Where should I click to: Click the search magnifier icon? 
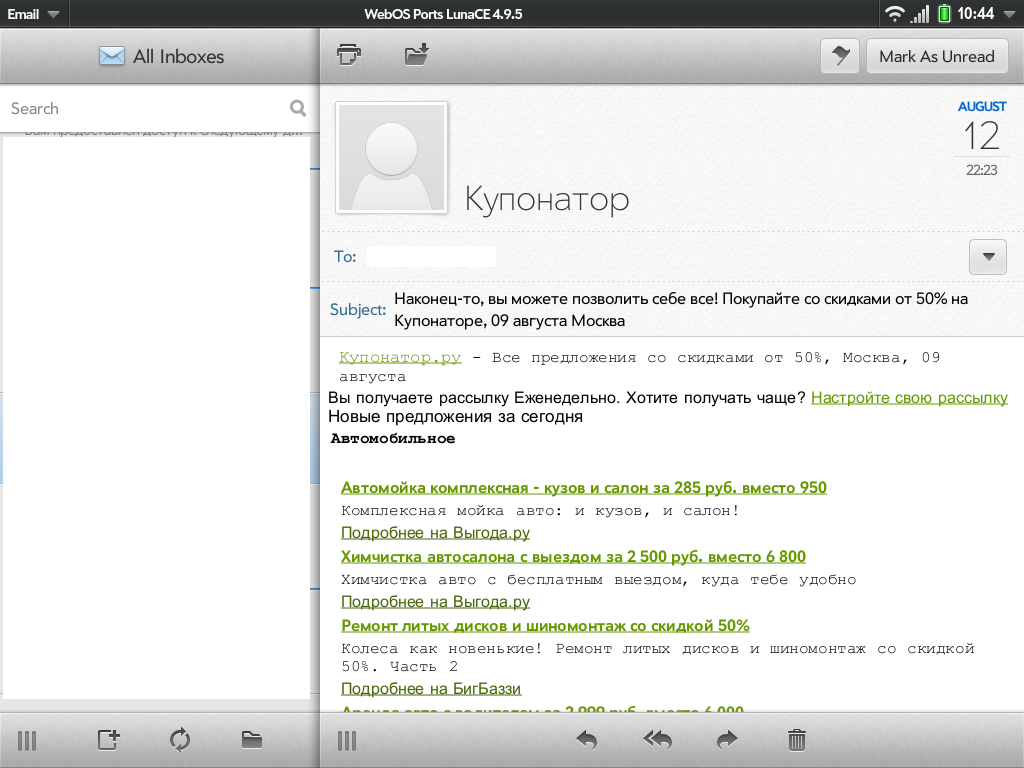point(298,108)
